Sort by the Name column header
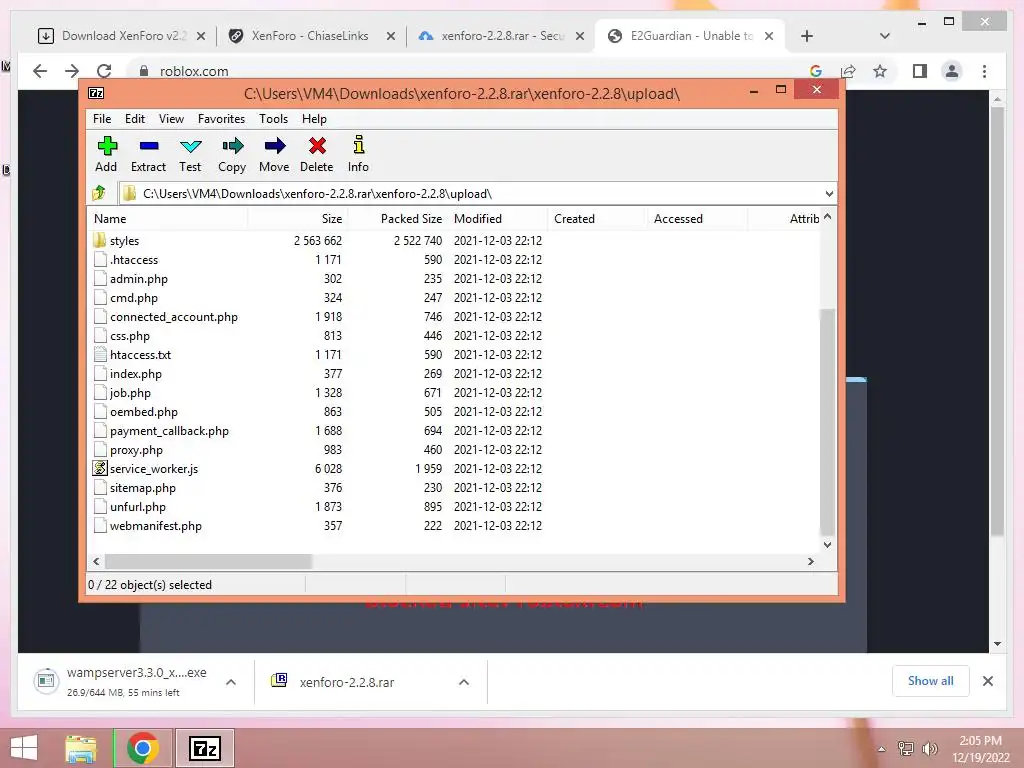The height and width of the screenshot is (768, 1024). click(x=167, y=219)
